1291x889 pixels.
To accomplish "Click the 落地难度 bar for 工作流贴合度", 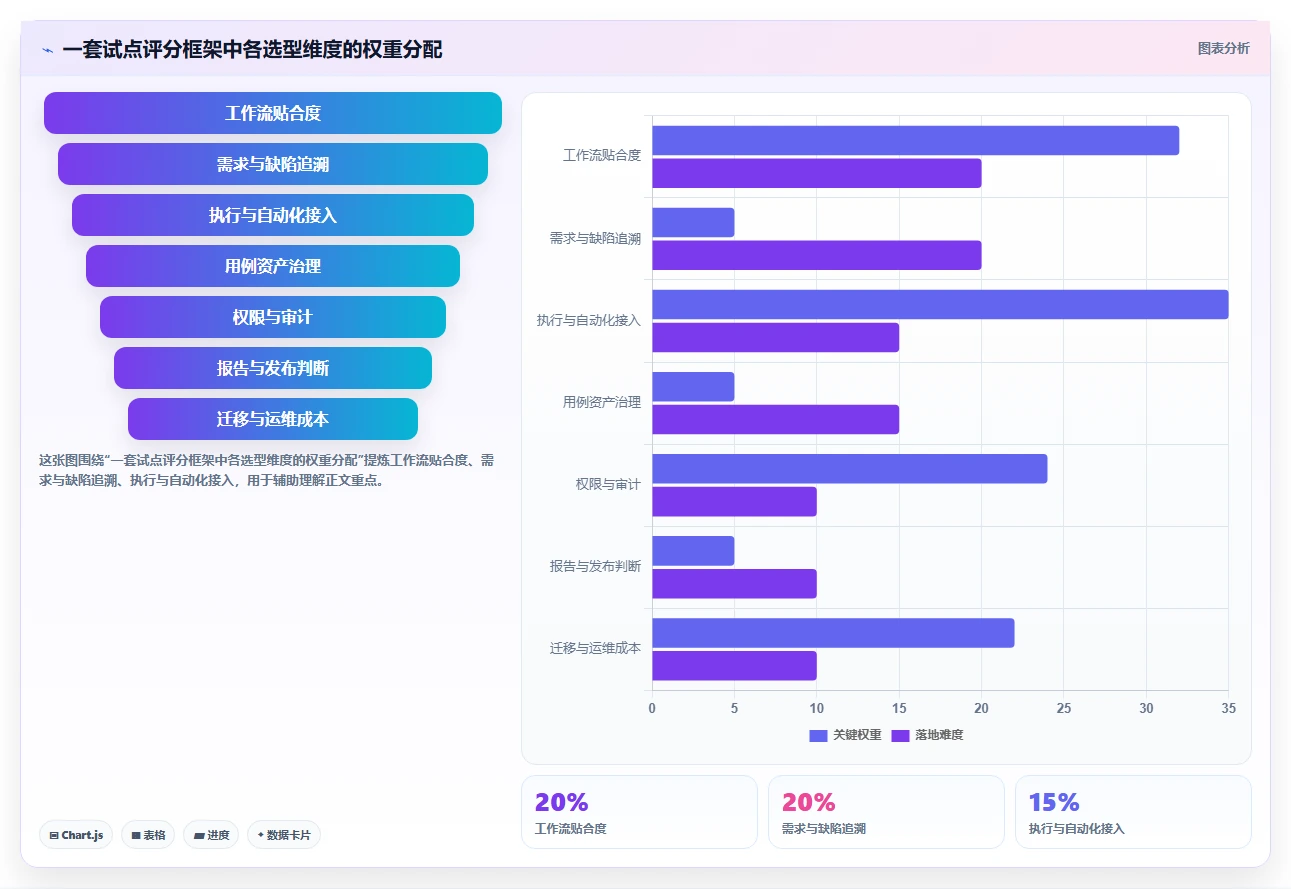I will (x=817, y=173).
